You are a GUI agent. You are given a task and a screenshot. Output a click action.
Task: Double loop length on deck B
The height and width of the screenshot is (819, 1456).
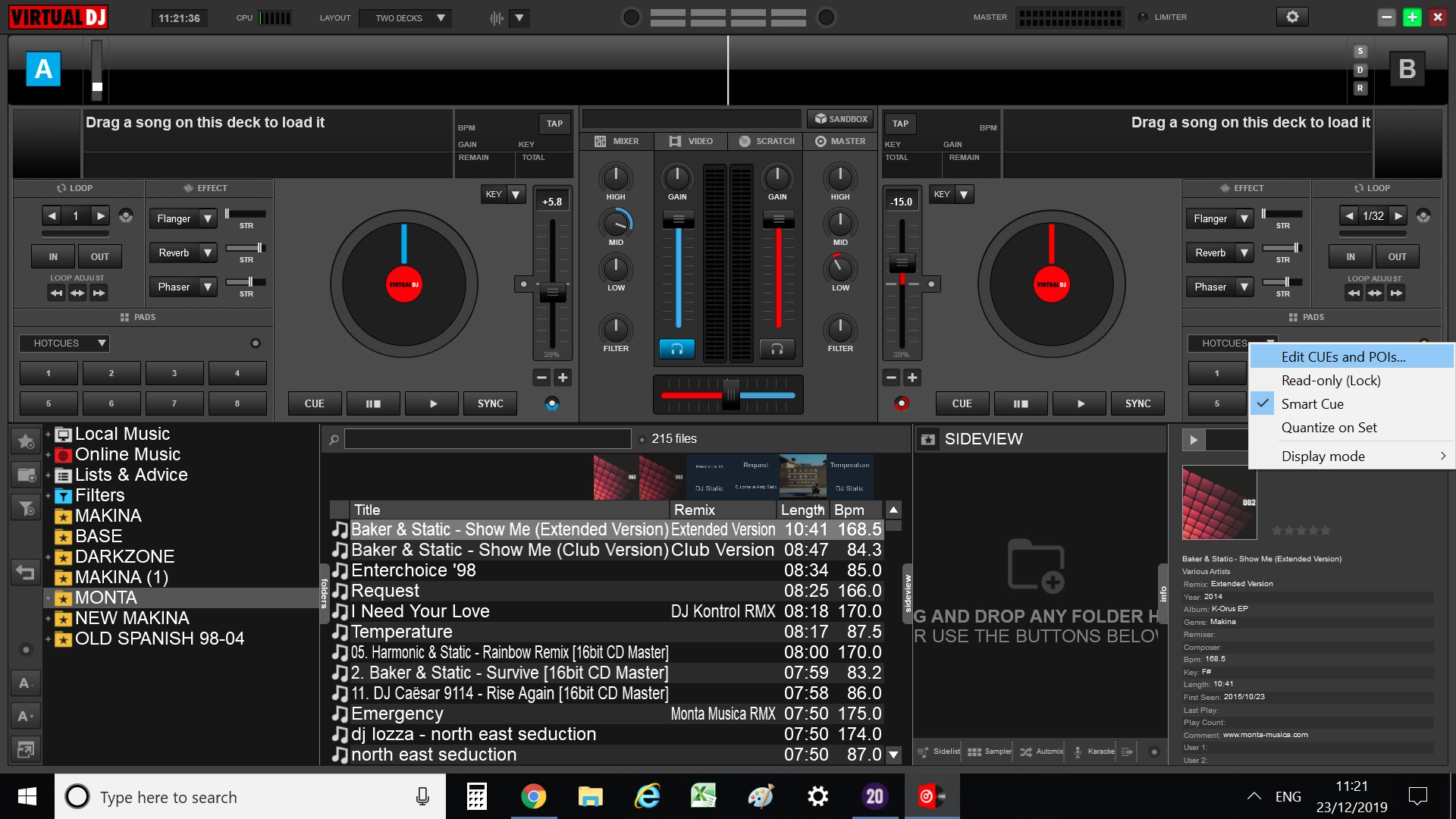(1398, 216)
